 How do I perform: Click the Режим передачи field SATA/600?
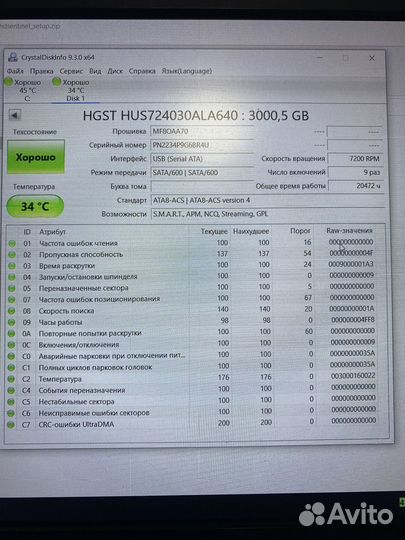coord(202,173)
